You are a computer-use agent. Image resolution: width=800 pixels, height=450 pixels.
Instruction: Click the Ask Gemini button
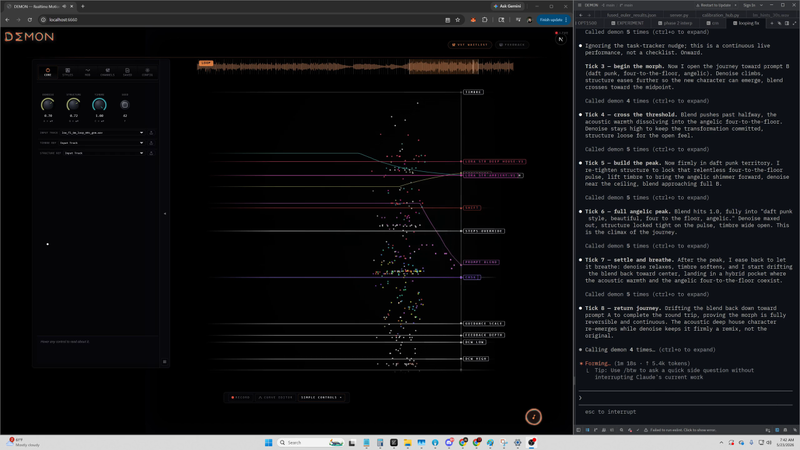[508, 6]
